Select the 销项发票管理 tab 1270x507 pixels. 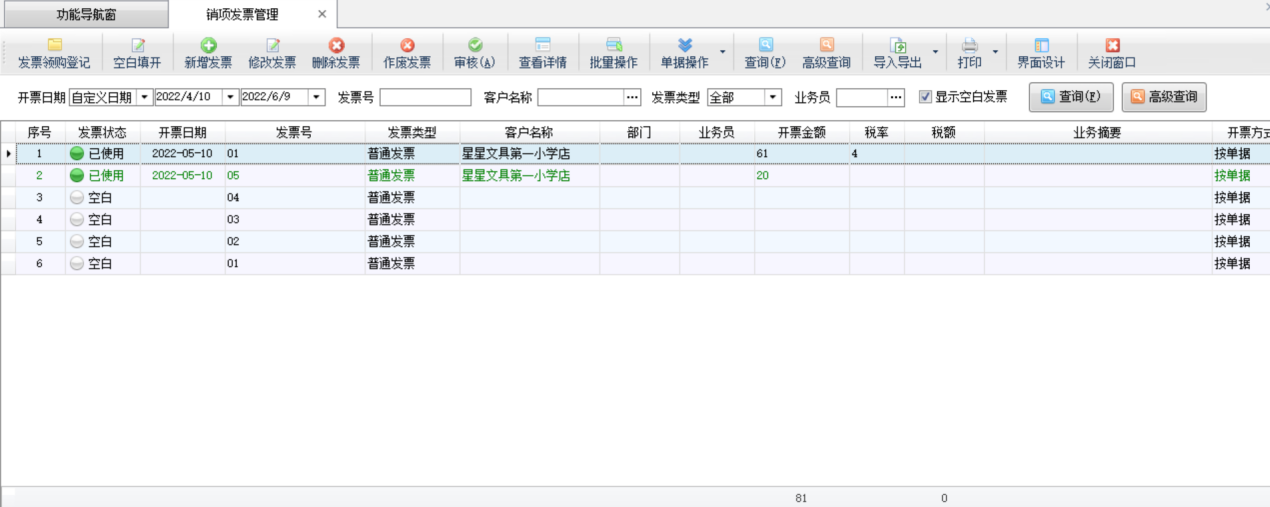pyautogui.click(x=243, y=15)
